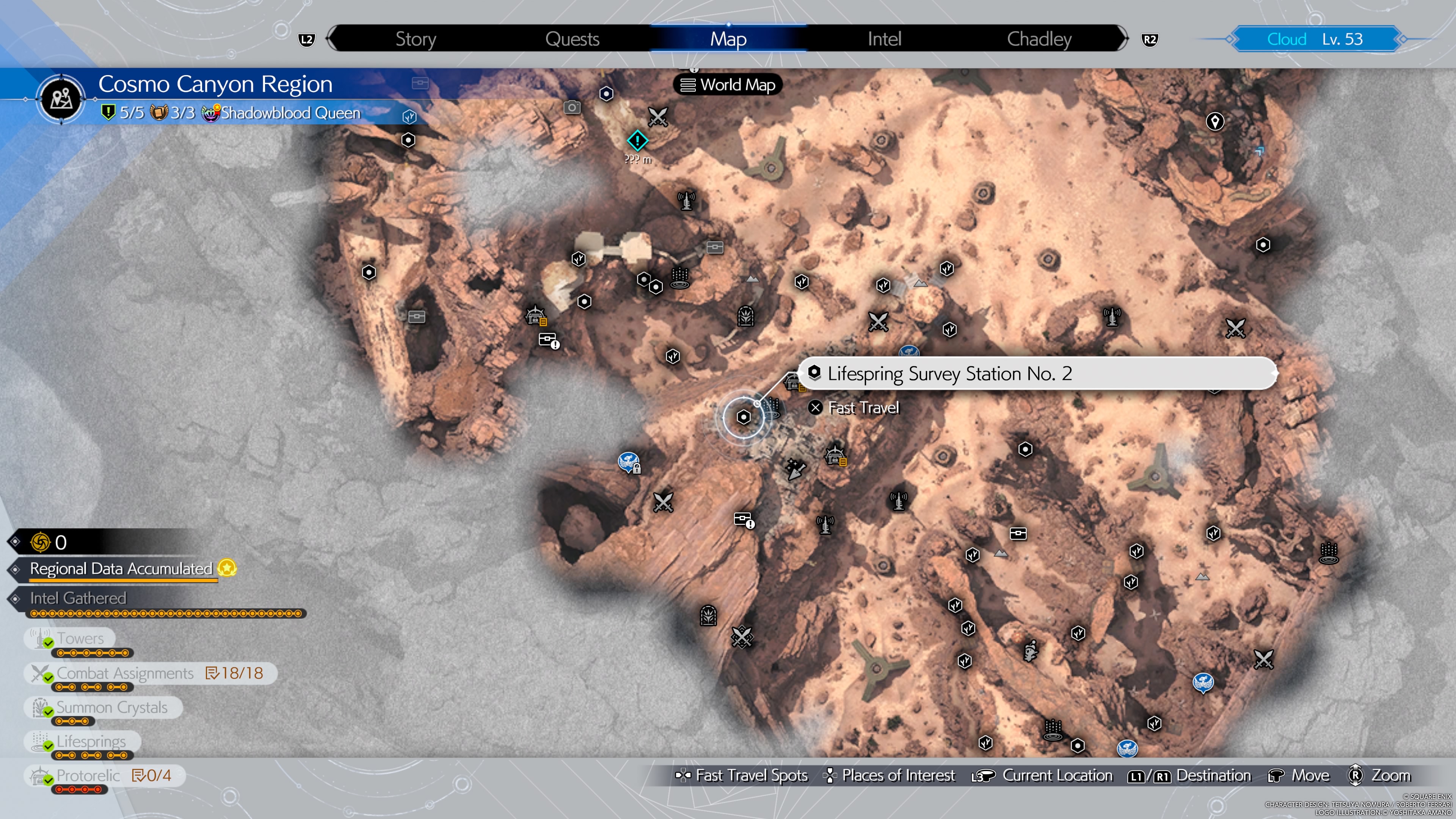Toggle Towers intel category
Image resolution: width=1456 pixels, height=819 pixels.
pyautogui.click(x=70, y=639)
